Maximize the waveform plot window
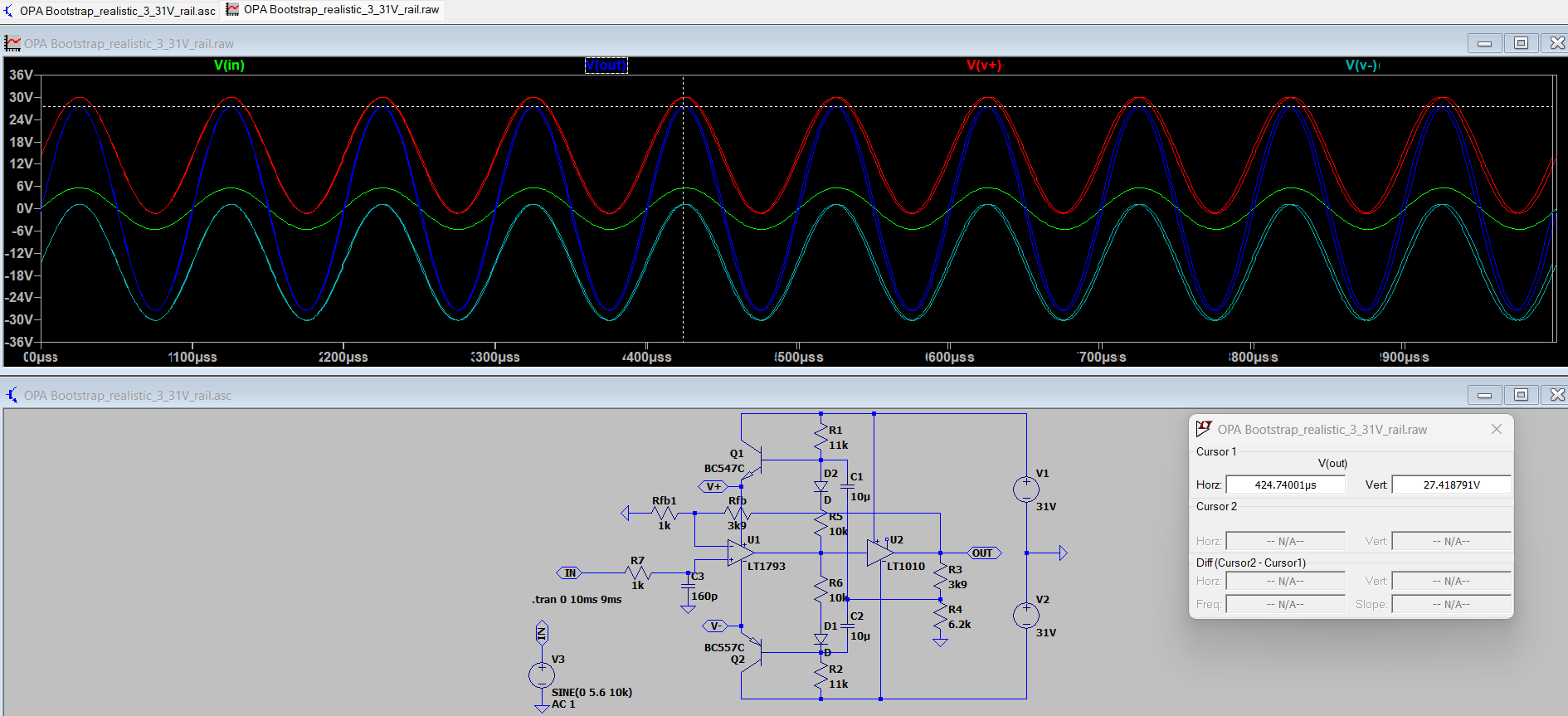Viewport: 1568px width, 716px height. (1521, 43)
